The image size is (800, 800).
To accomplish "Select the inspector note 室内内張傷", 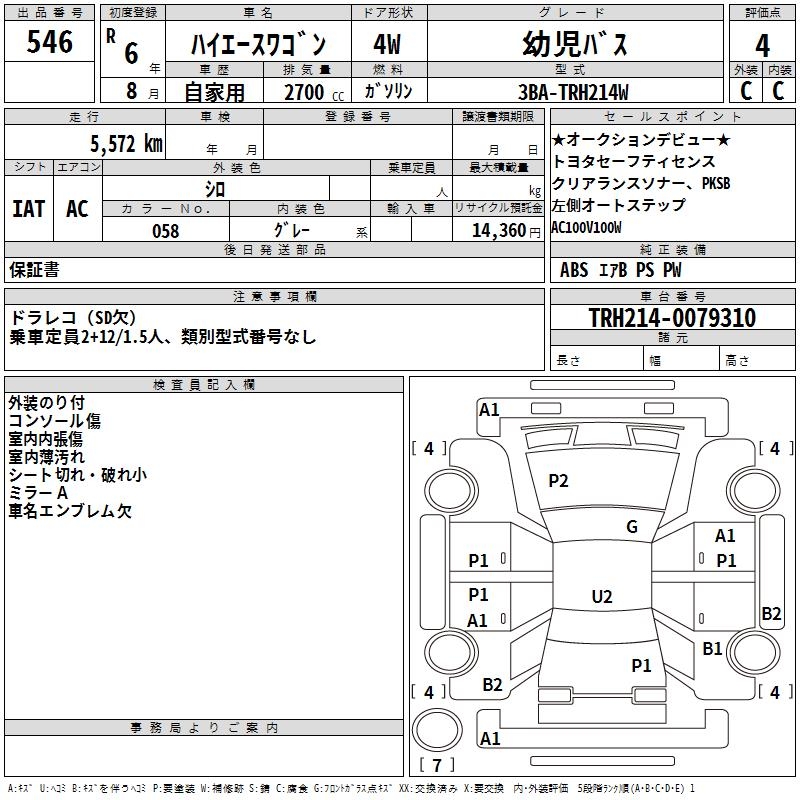I will click(x=45, y=438).
